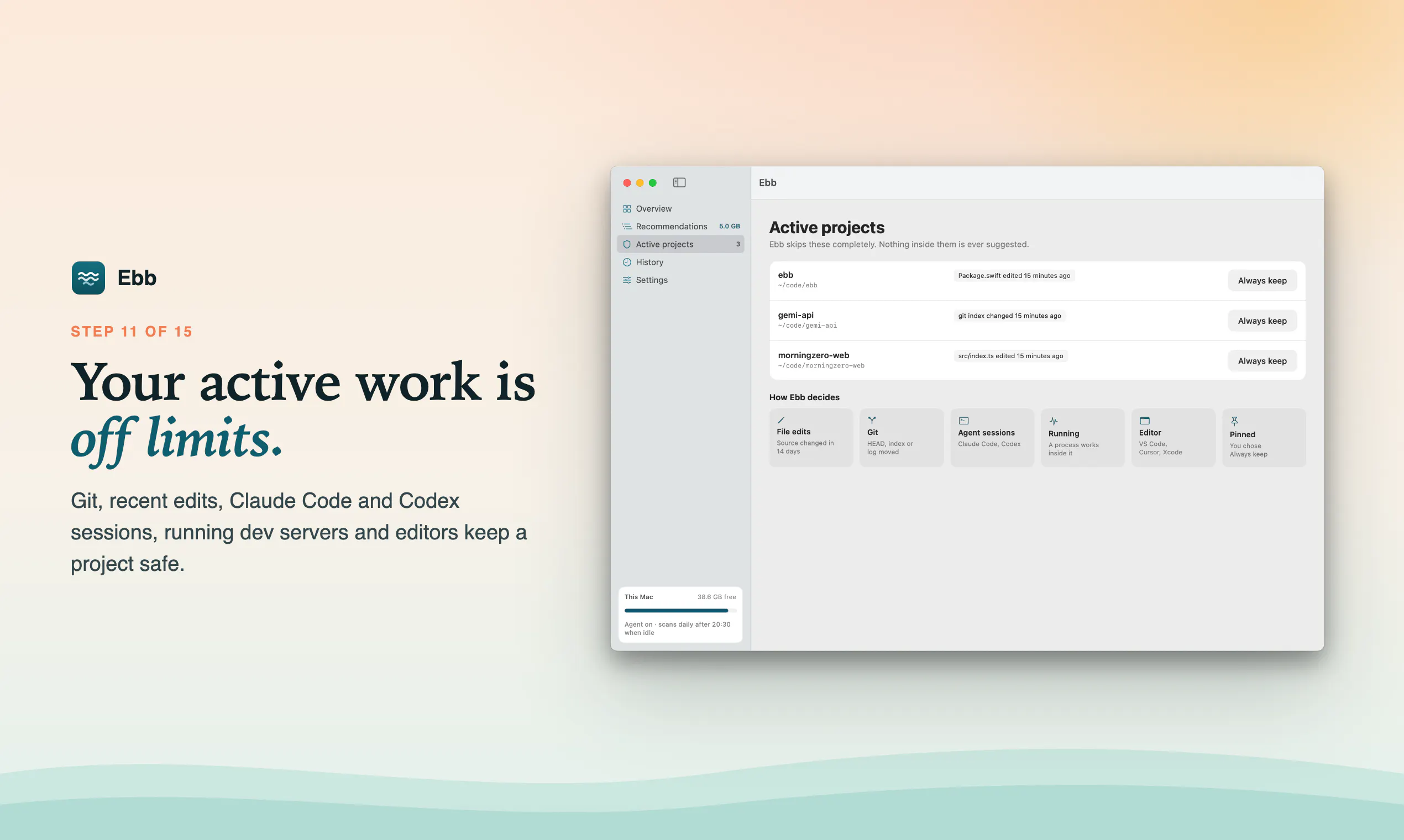
Task: Click the STEP 11 OF 15 label
Action: pyautogui.click(x=132, y=332)
